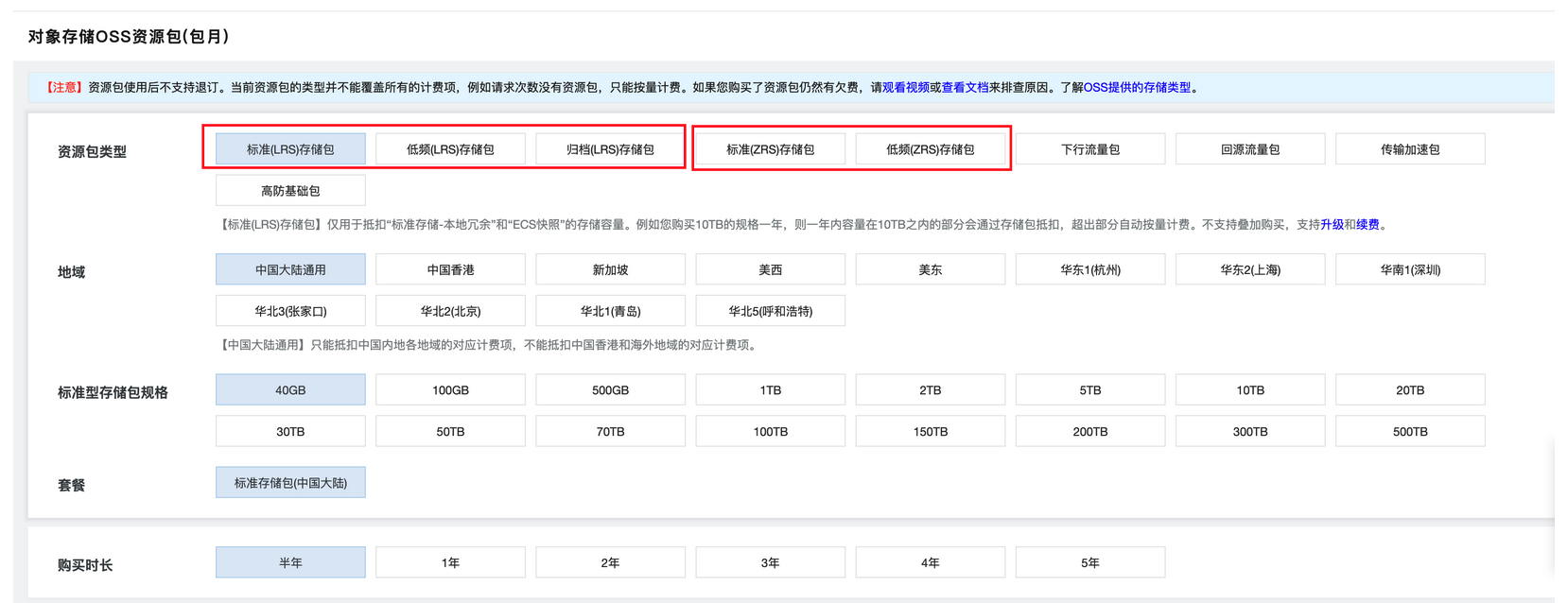1568x603 pixels.
Task: Pick the 1TB size option
Action: click(x=770, y=389)
